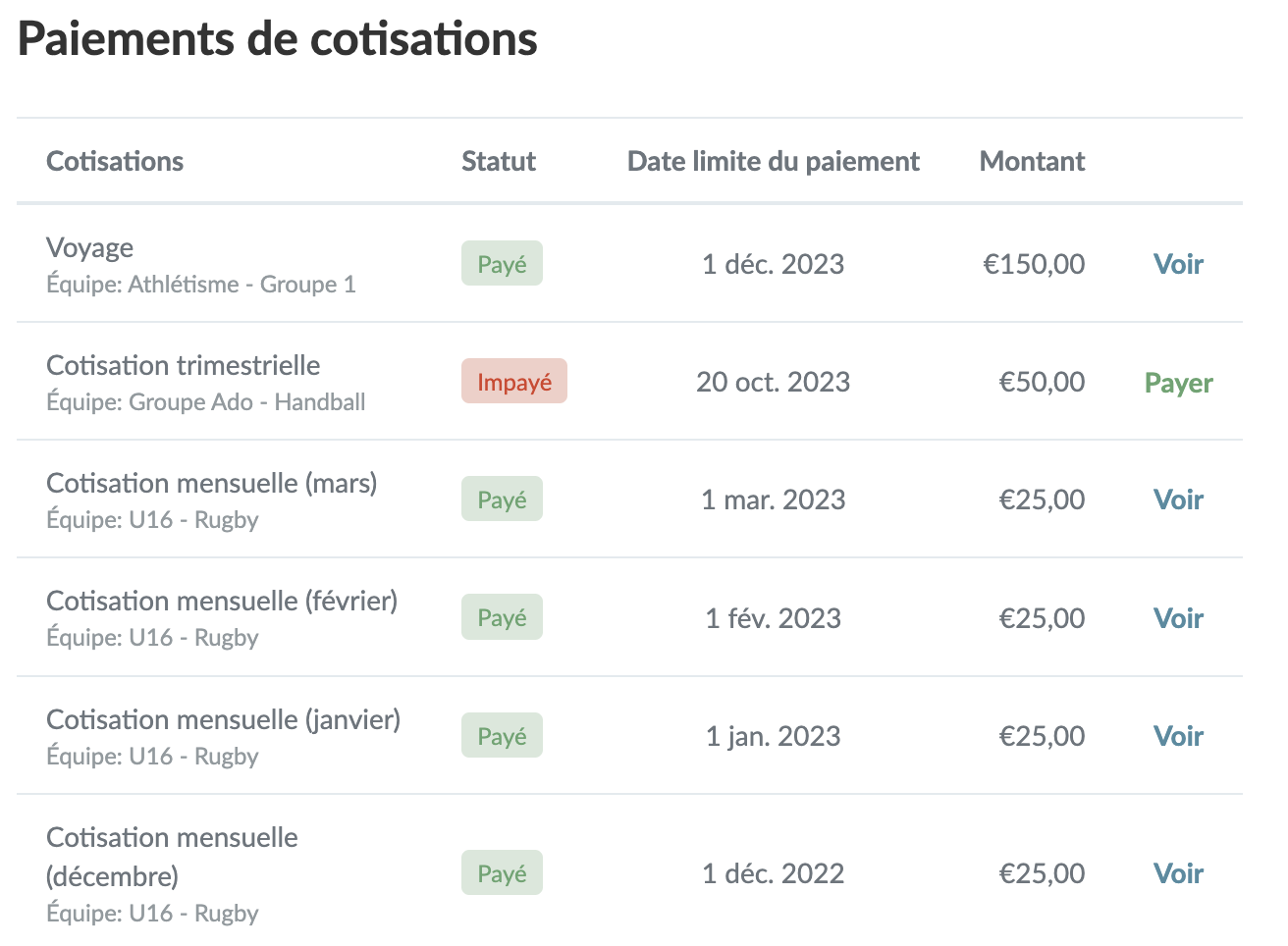
Task: Click Voir link for Voyage payment
Action: pos(1178,264)
